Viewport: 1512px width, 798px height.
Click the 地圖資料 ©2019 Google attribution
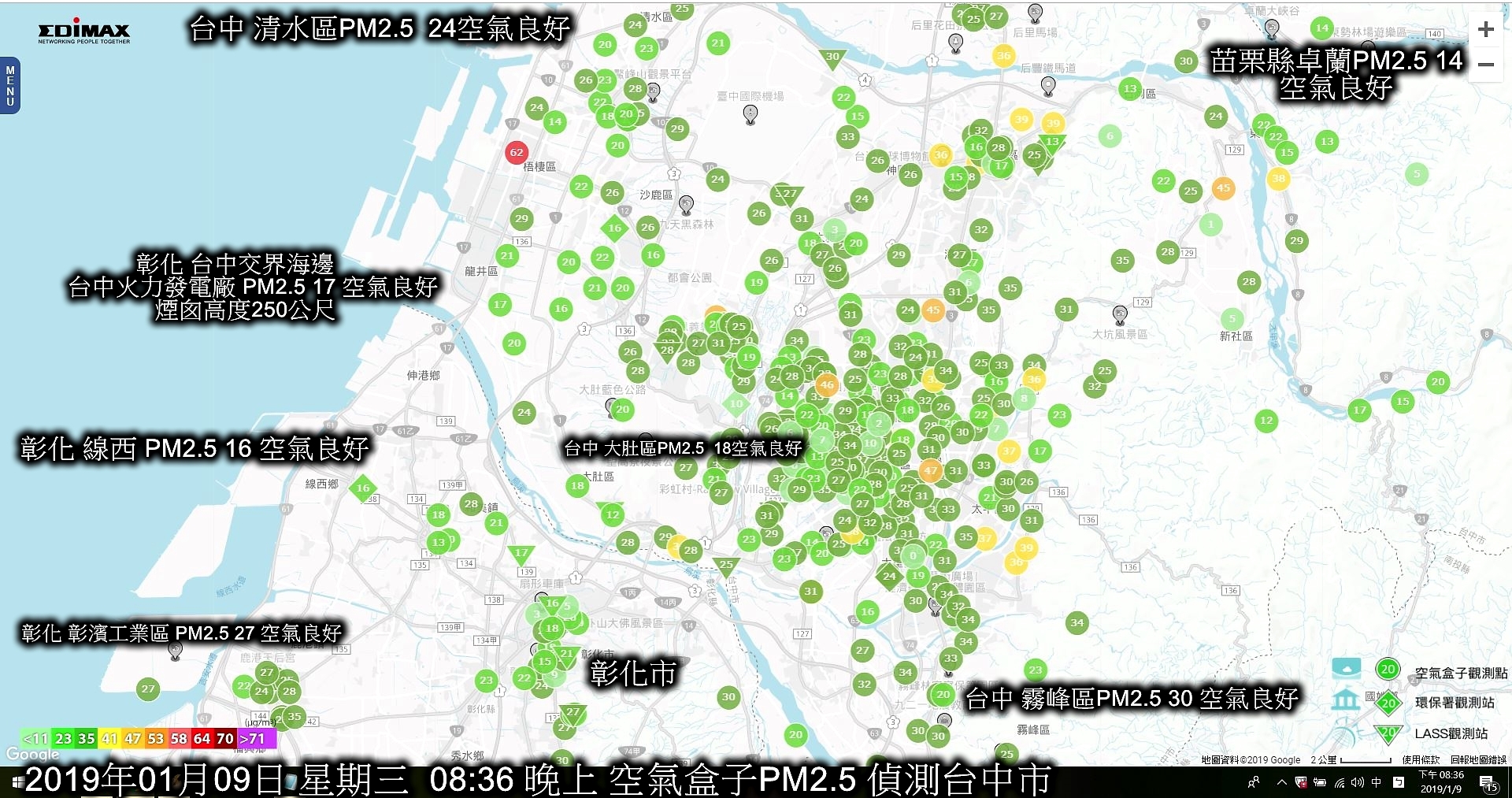pyautogui.click(x=1251, y=759)
